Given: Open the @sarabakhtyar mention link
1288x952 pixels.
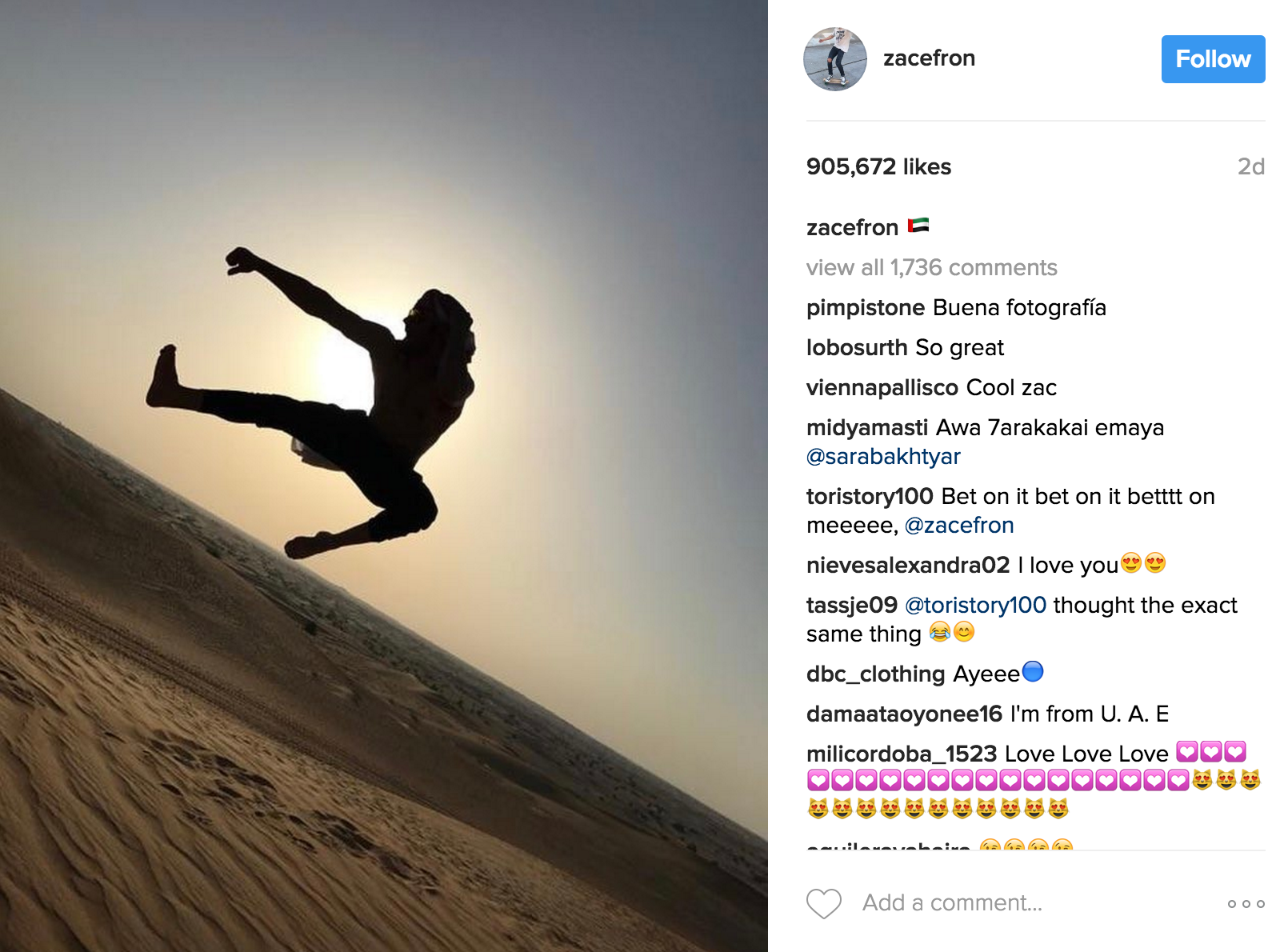Looking at the screenshot, I should click(883, 456).
